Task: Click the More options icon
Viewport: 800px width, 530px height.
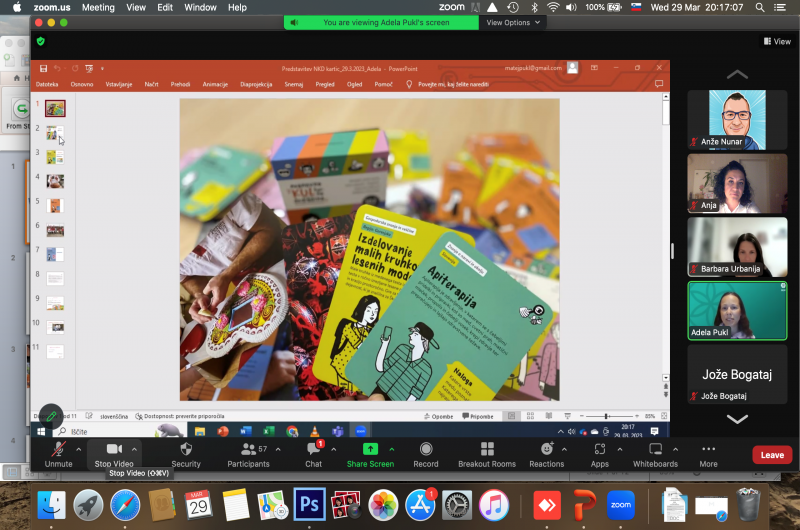Action: 708,450
